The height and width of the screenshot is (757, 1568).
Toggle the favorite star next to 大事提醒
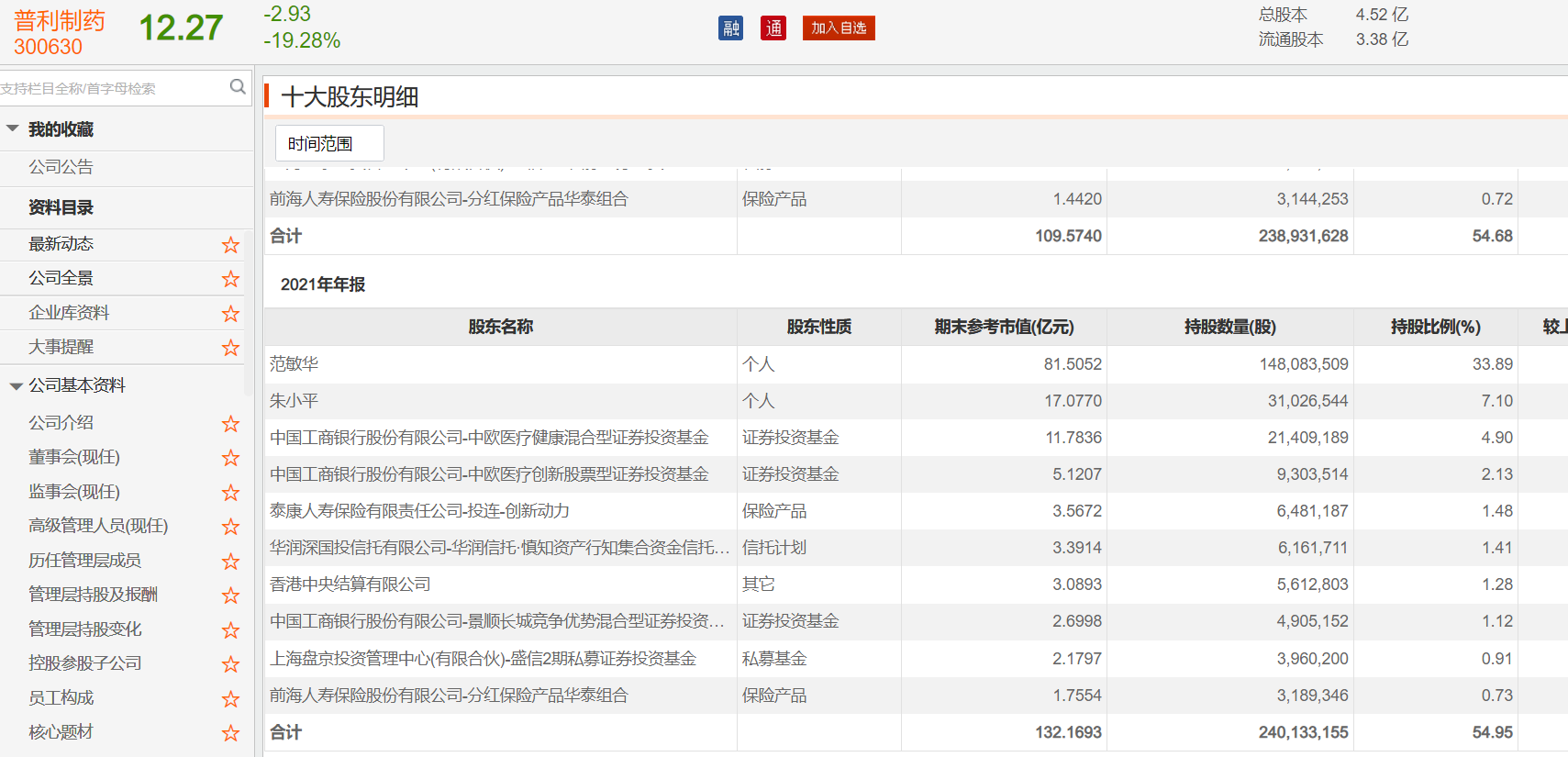(x=230, y=348)
